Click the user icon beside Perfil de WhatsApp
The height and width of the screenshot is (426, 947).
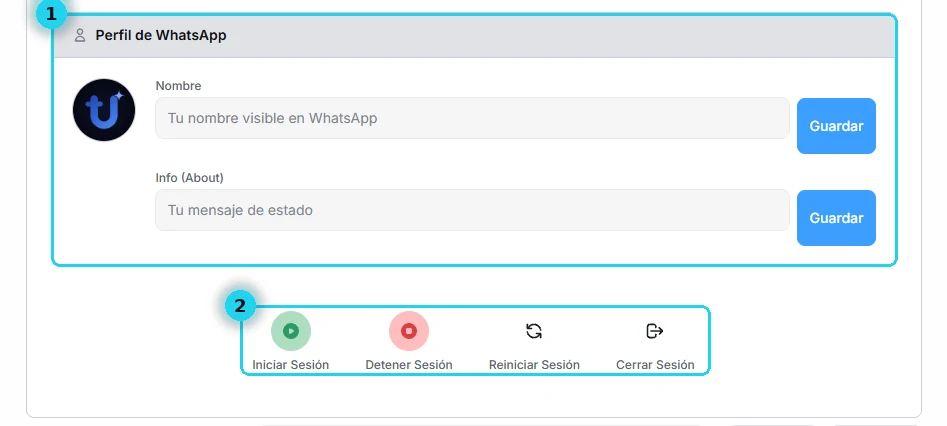click(x=80, y=35)
